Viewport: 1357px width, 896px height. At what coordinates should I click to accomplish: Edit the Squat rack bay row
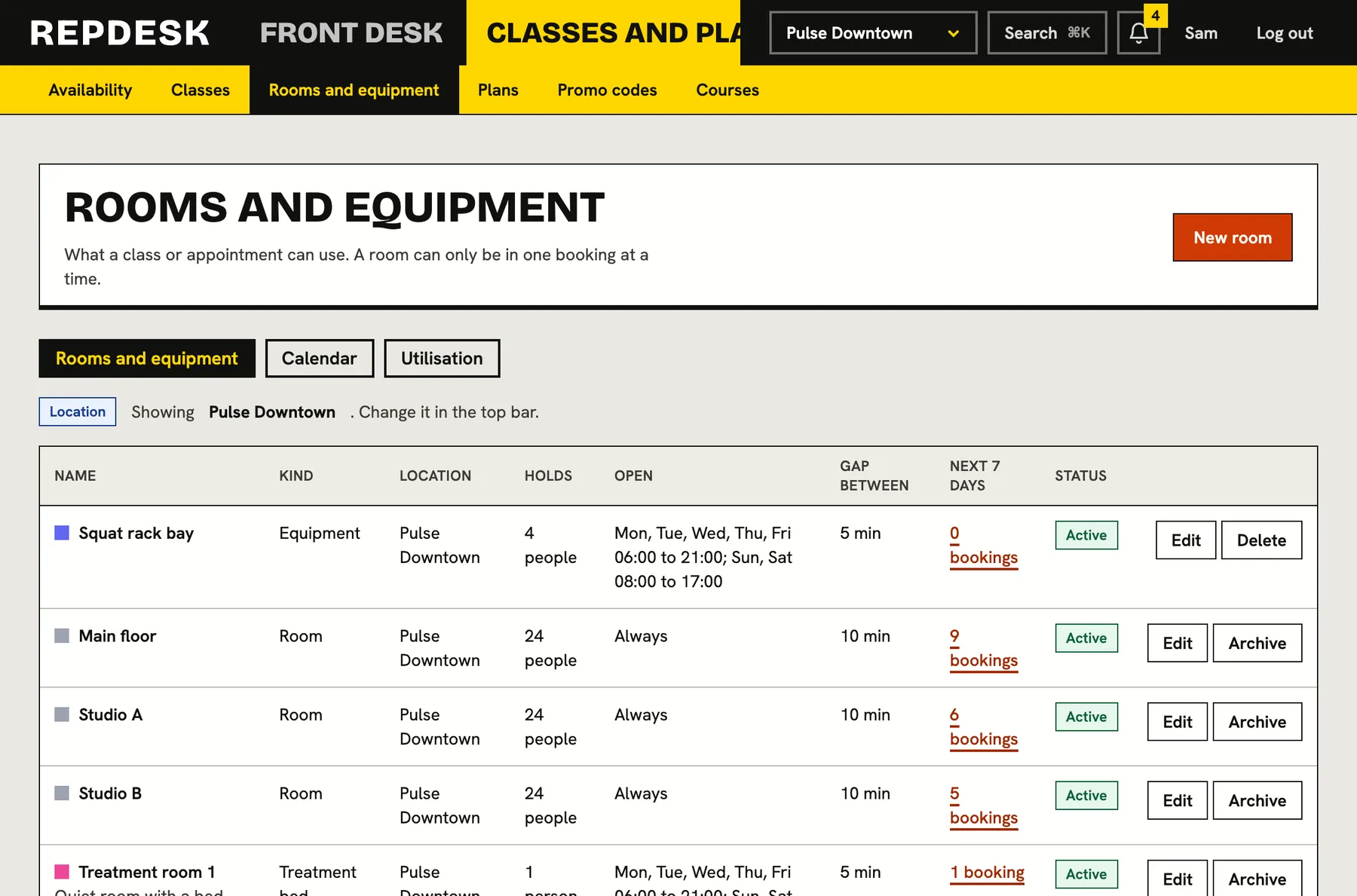tap(1186, 540)
